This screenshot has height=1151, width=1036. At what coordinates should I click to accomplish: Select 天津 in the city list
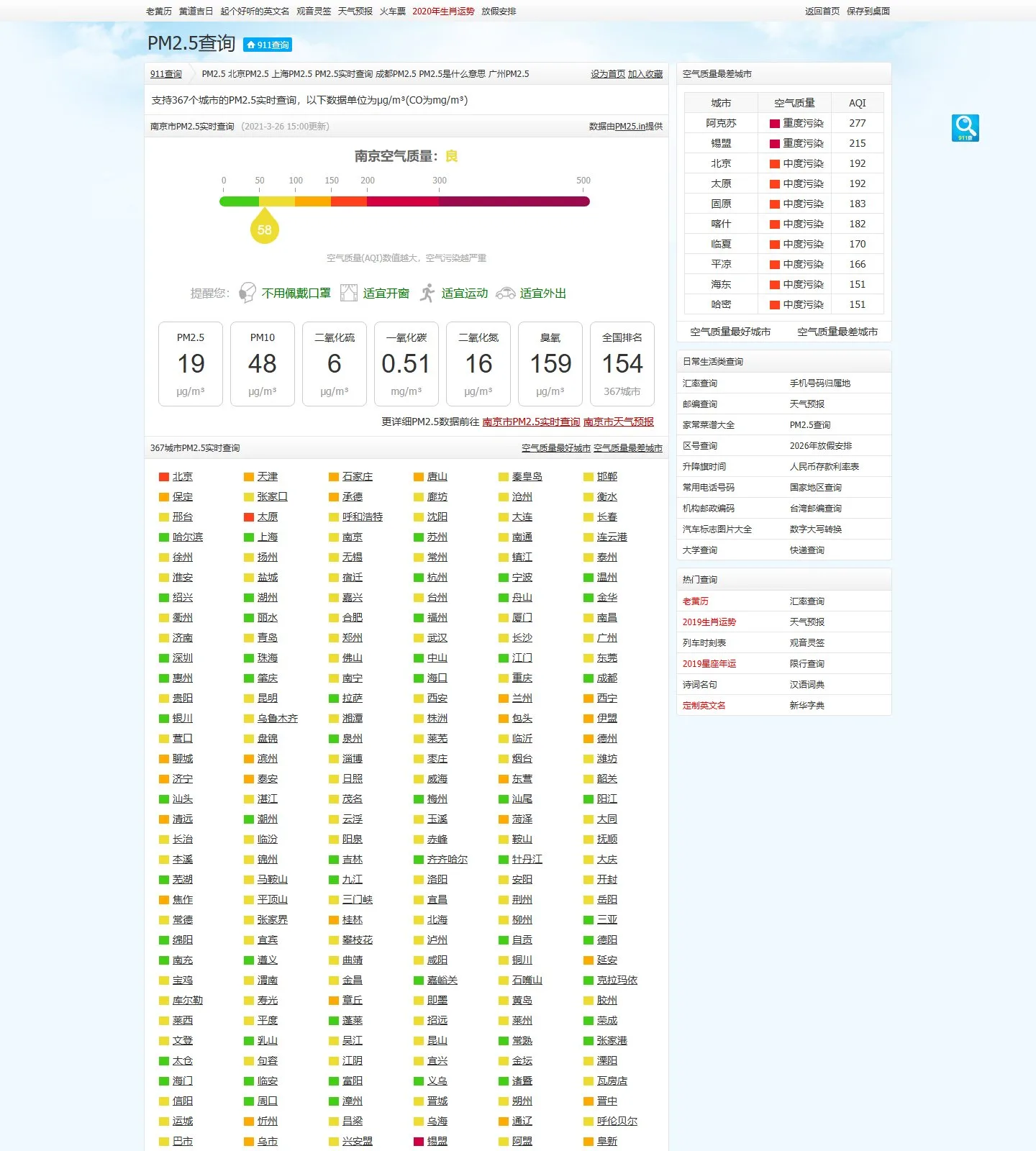point(268,477)
